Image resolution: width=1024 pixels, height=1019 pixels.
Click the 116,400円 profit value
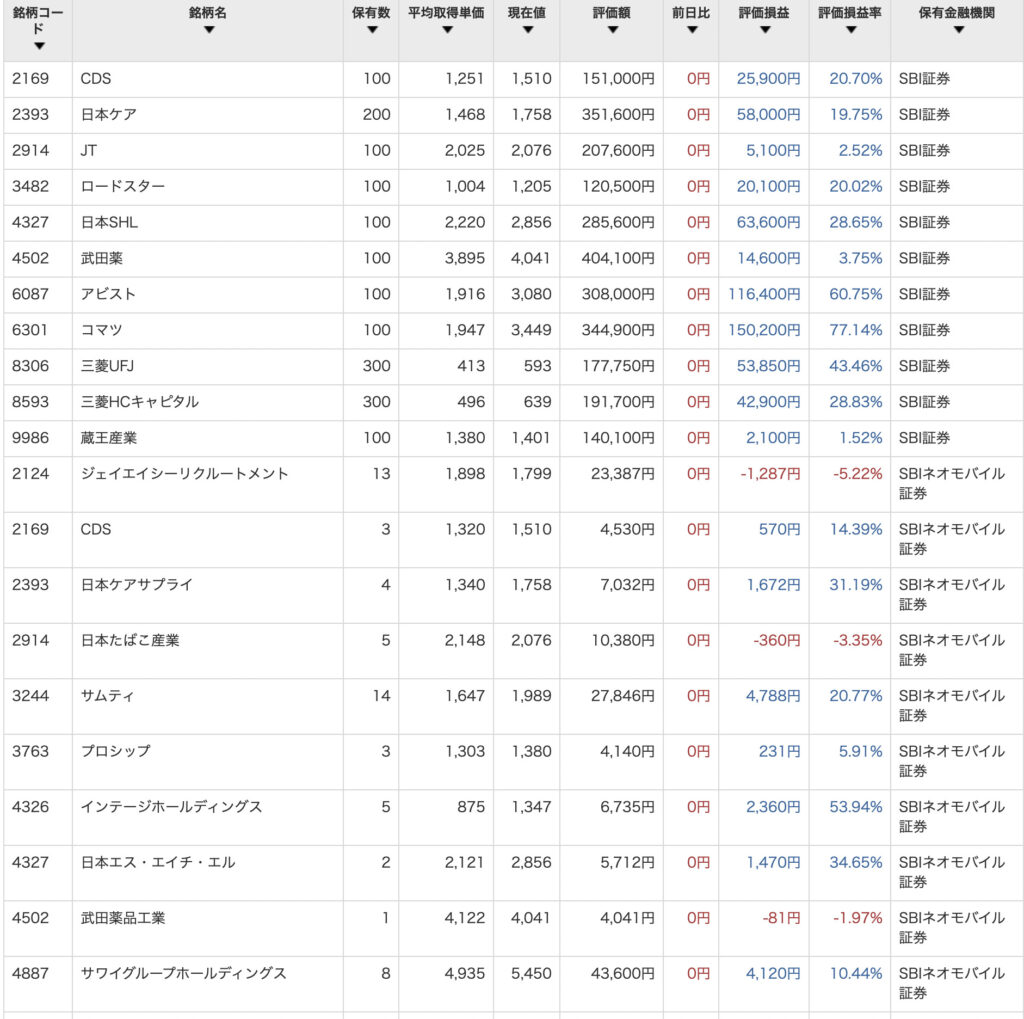tap(764, 294)
